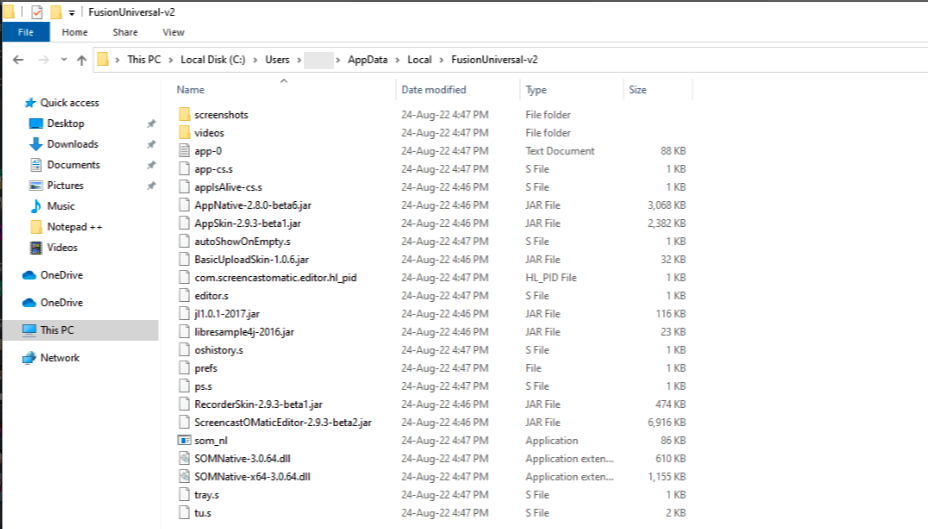
Task: Open the recent locations dropdown arrow
Action: pos(62,60)
